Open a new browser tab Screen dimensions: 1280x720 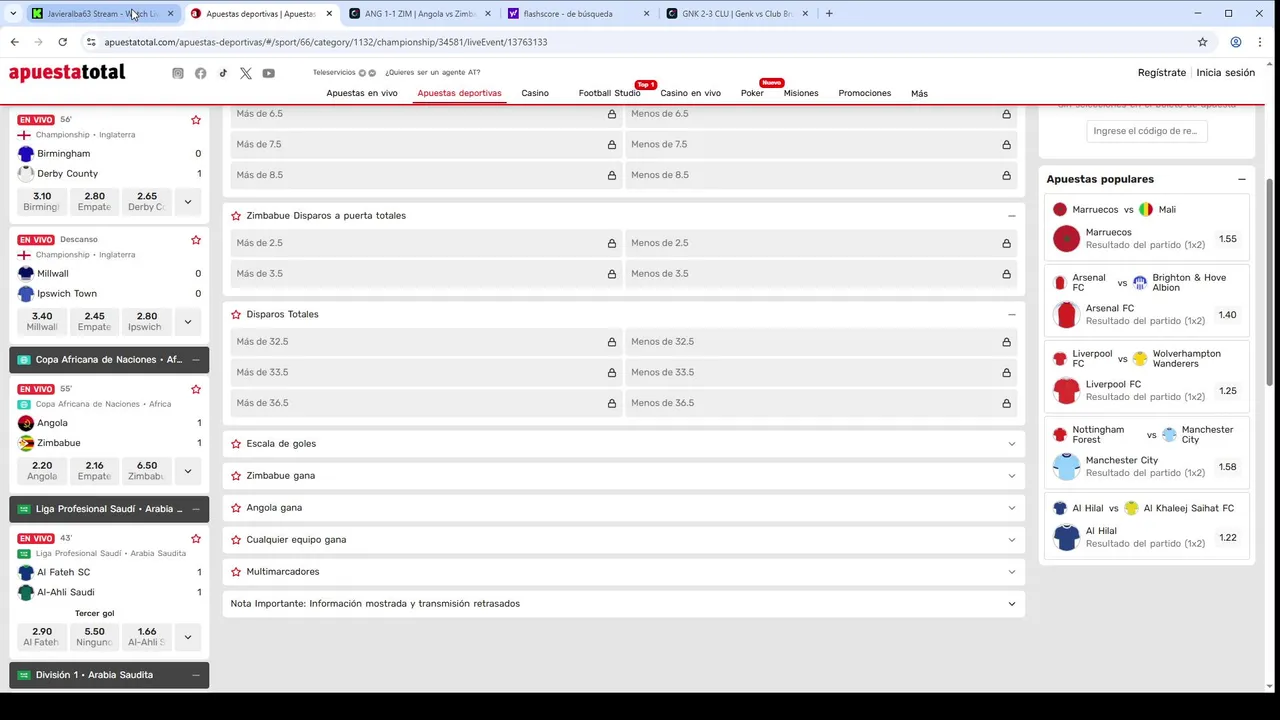click(829, 13)
